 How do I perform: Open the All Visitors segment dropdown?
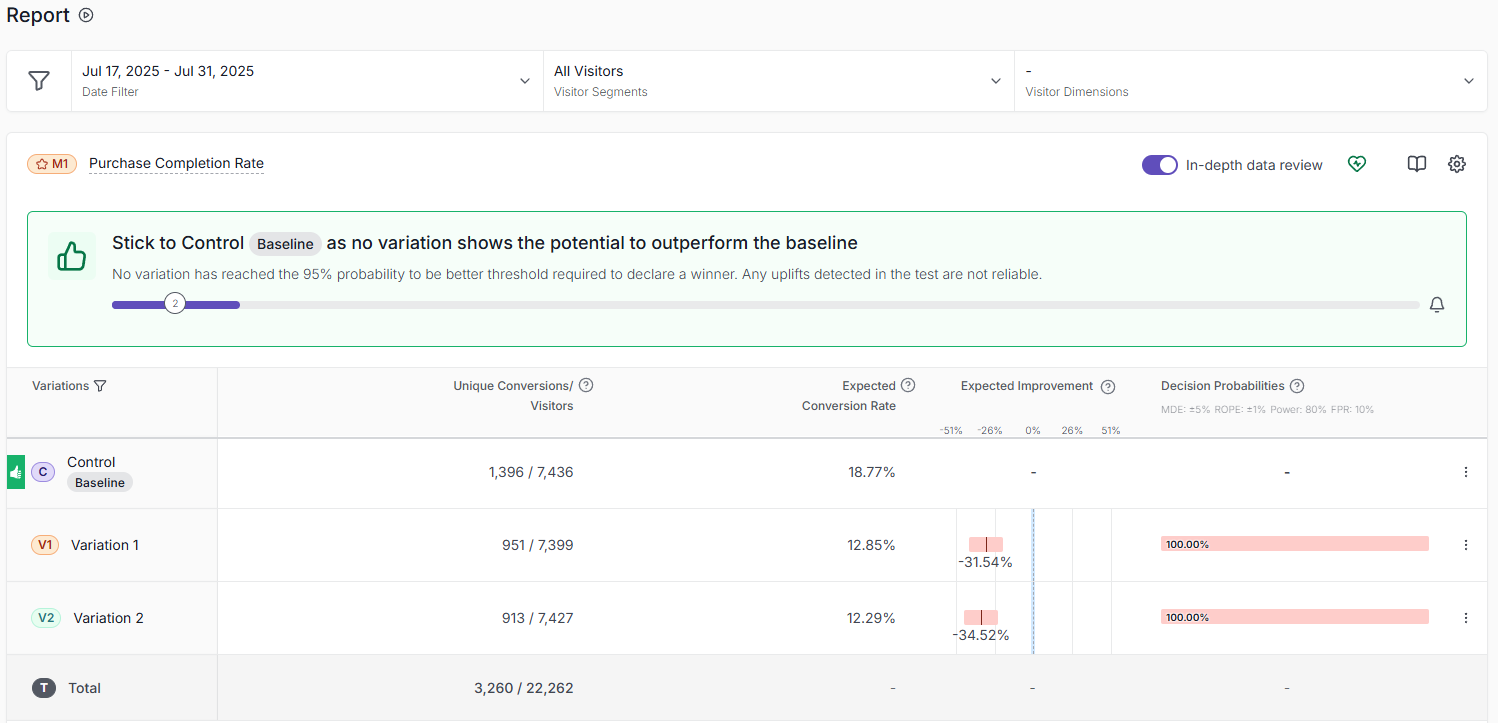pyautogui.click(x=778, y=80)
